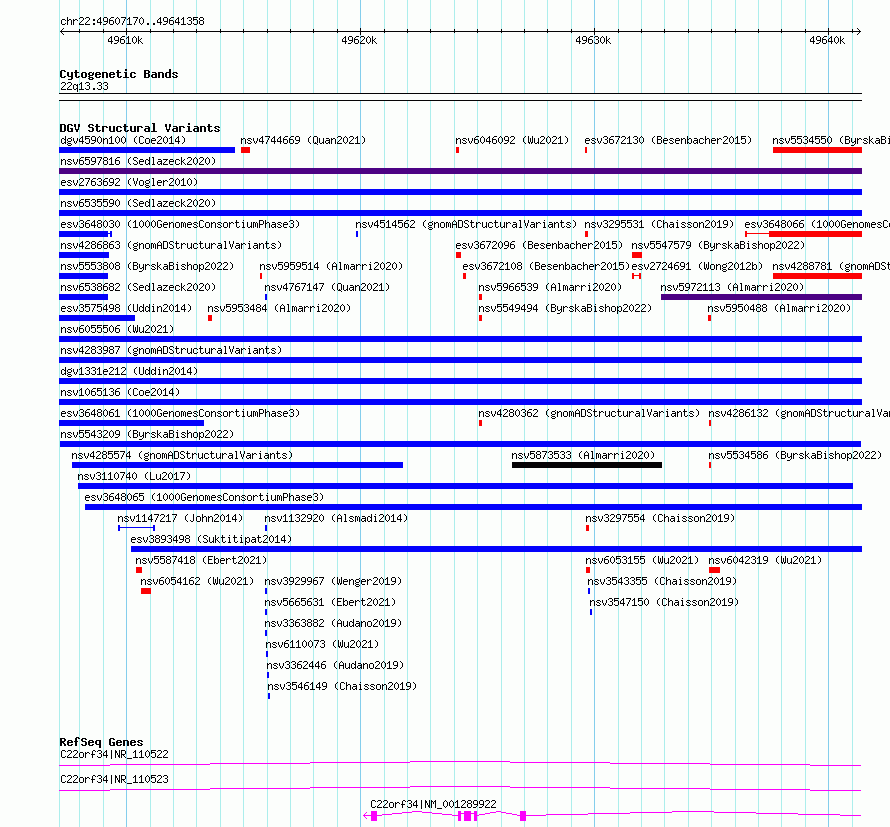Open esv3575498 (Uddin2014) variant
This screenshot has height=827, width=890.
[x=126, y=308]
